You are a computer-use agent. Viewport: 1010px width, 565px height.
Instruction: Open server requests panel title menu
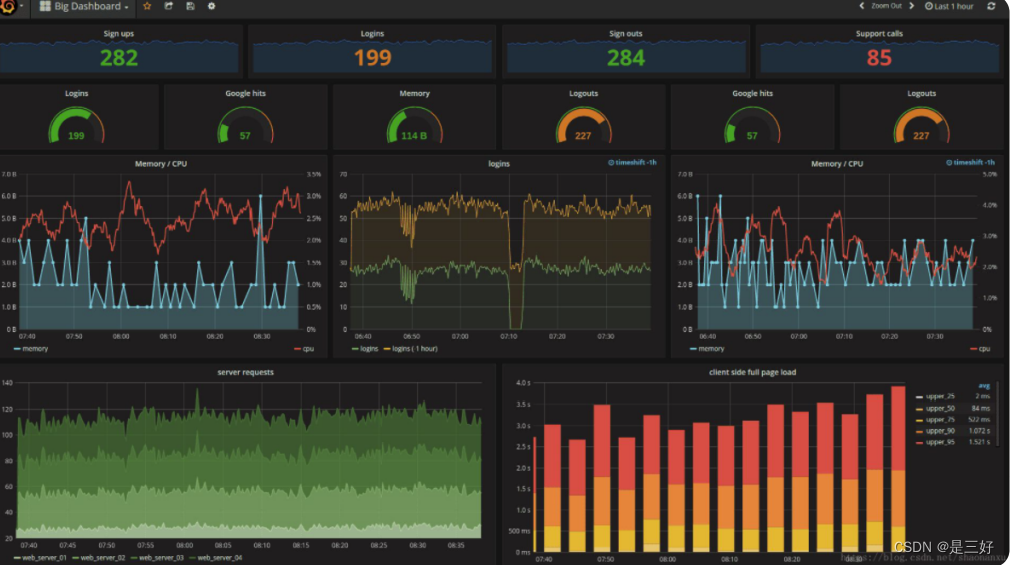pyautogui.click(x=245, y=372)
